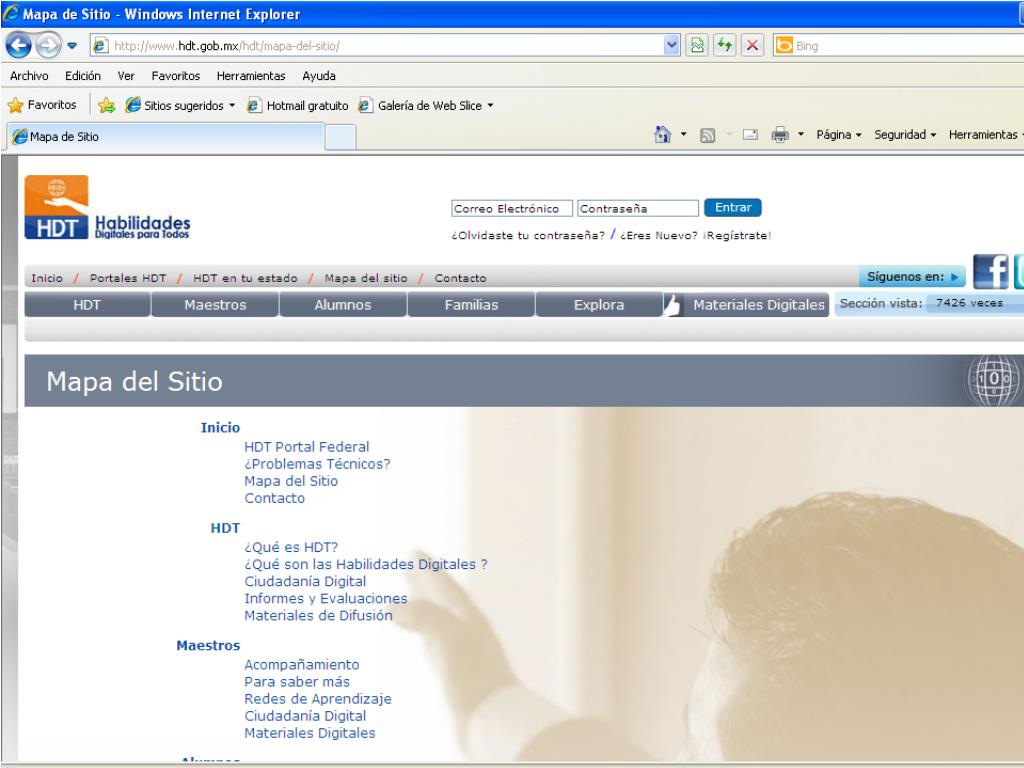The image size is (1024, 768).
Task: Select the Mapa de Sitio browser tab
Action: [x=166, y=136]
